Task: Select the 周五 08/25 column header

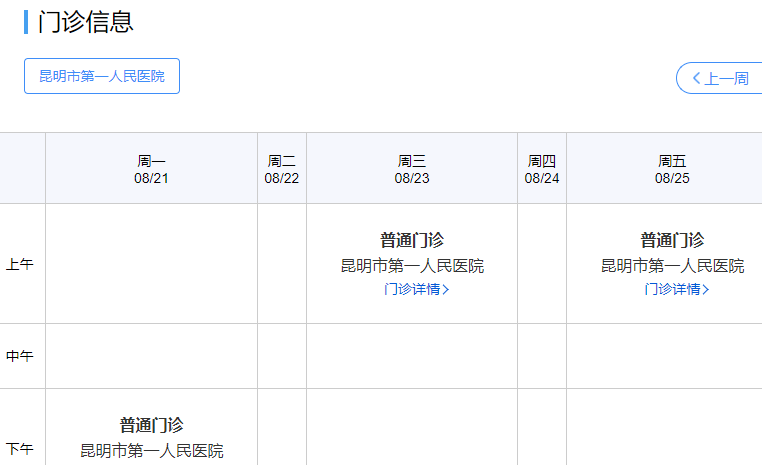Action: [672, 169]
